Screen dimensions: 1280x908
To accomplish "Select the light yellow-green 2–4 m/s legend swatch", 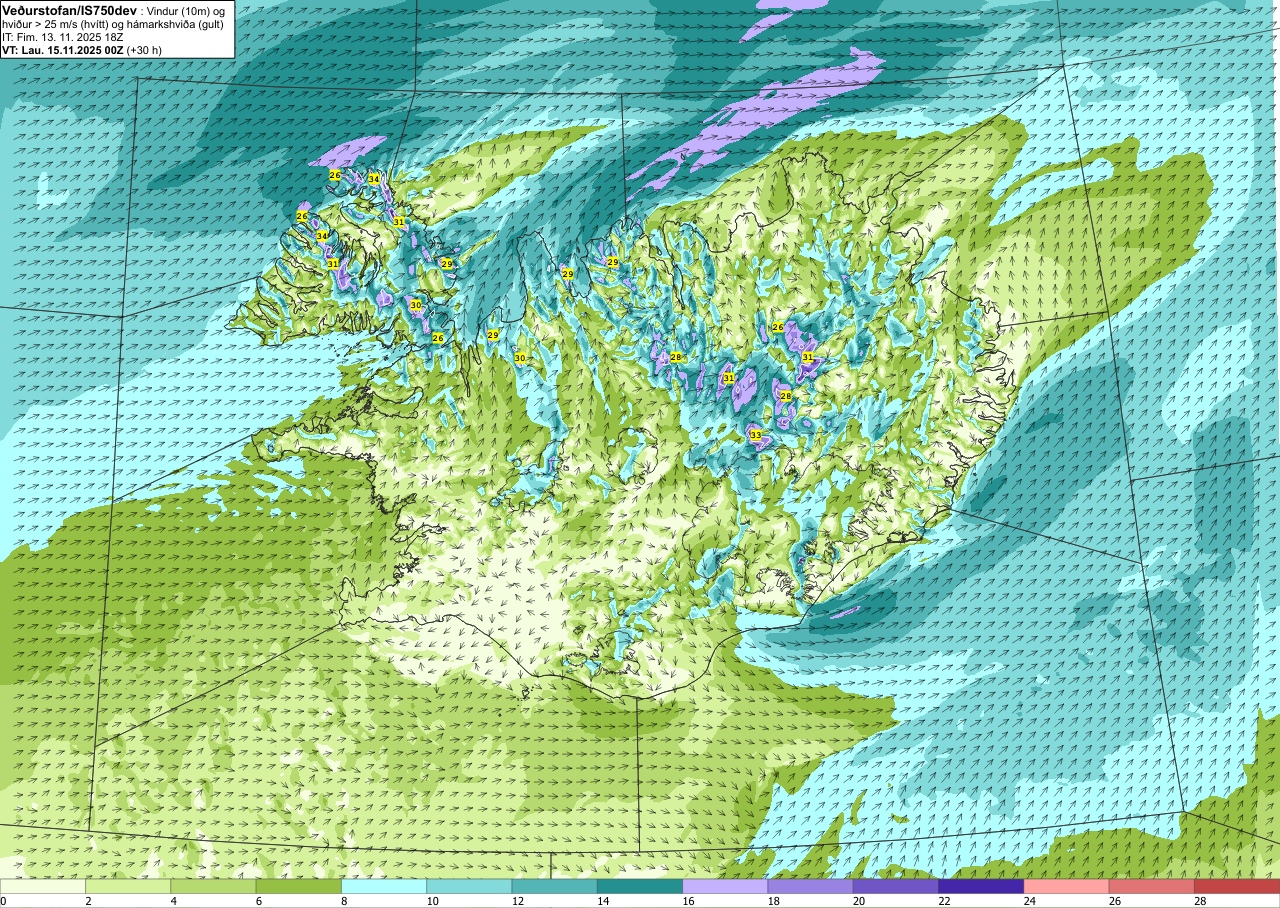I will pos(128,886).
